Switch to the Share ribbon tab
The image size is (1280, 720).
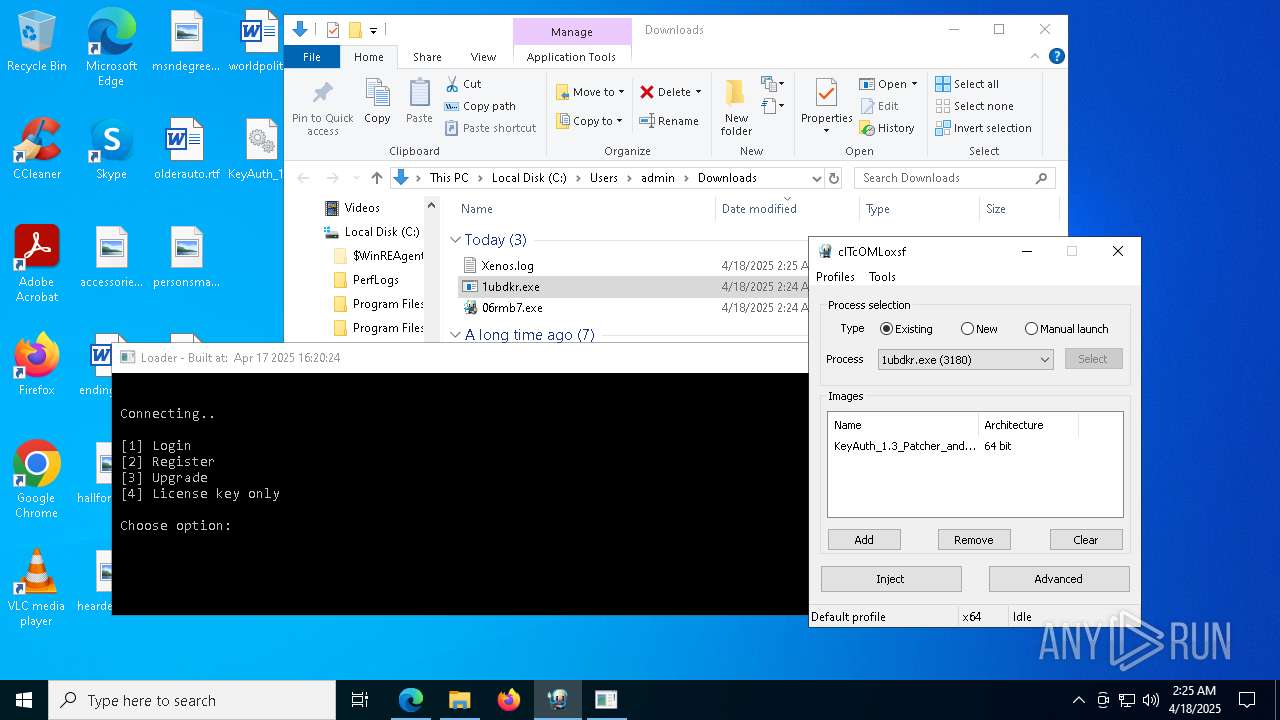tap(427, 57)
